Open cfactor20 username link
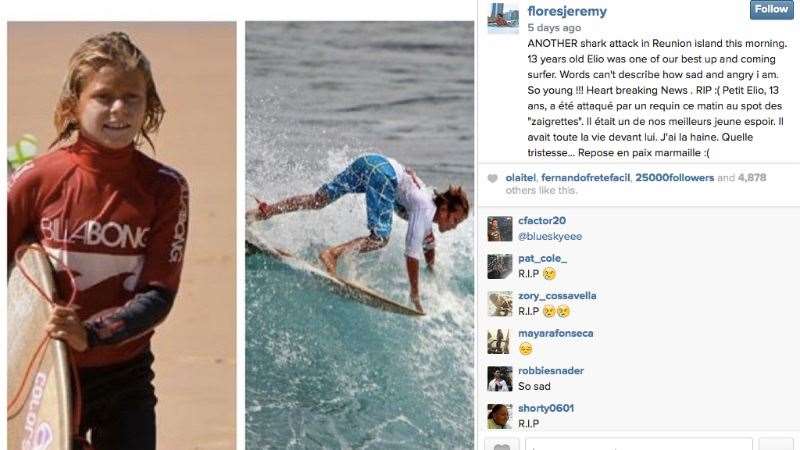The height and width of the screenshot is (450, 800). (542, 220)
